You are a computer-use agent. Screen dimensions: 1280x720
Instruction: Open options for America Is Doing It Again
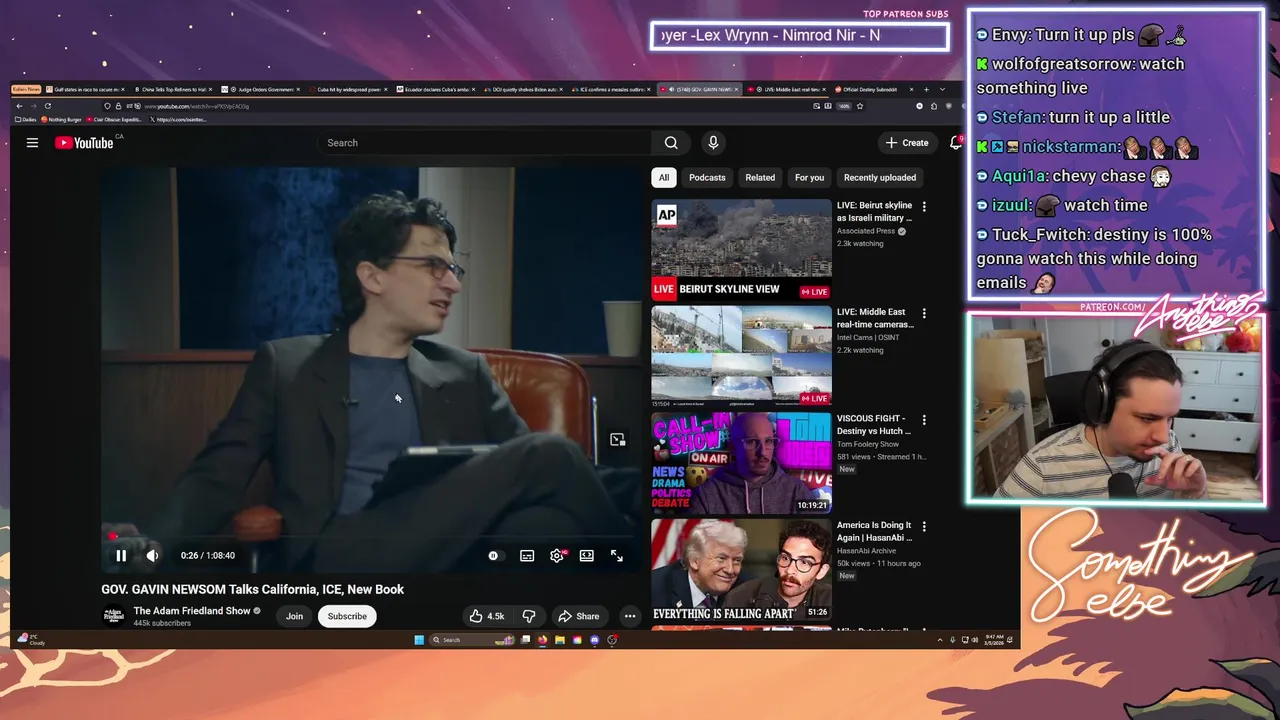click(924, 527)
